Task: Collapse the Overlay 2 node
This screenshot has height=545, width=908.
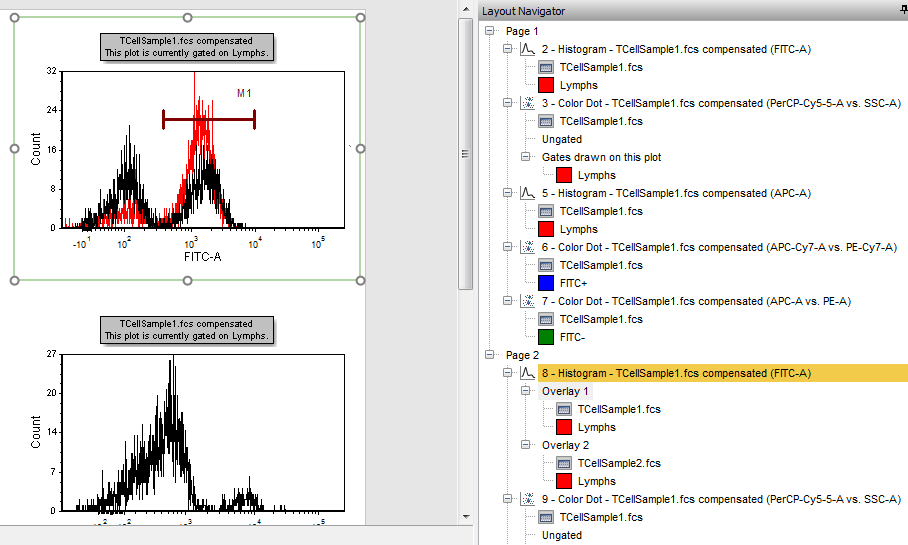Action: pos(526,445)
